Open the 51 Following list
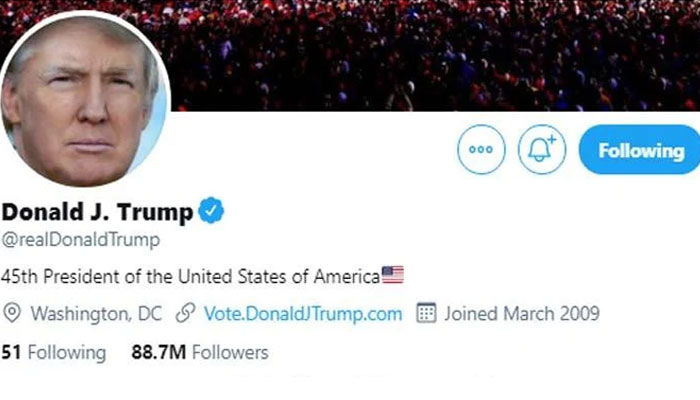Viewport: 700px width, 400px height. [x=54, y=353]
